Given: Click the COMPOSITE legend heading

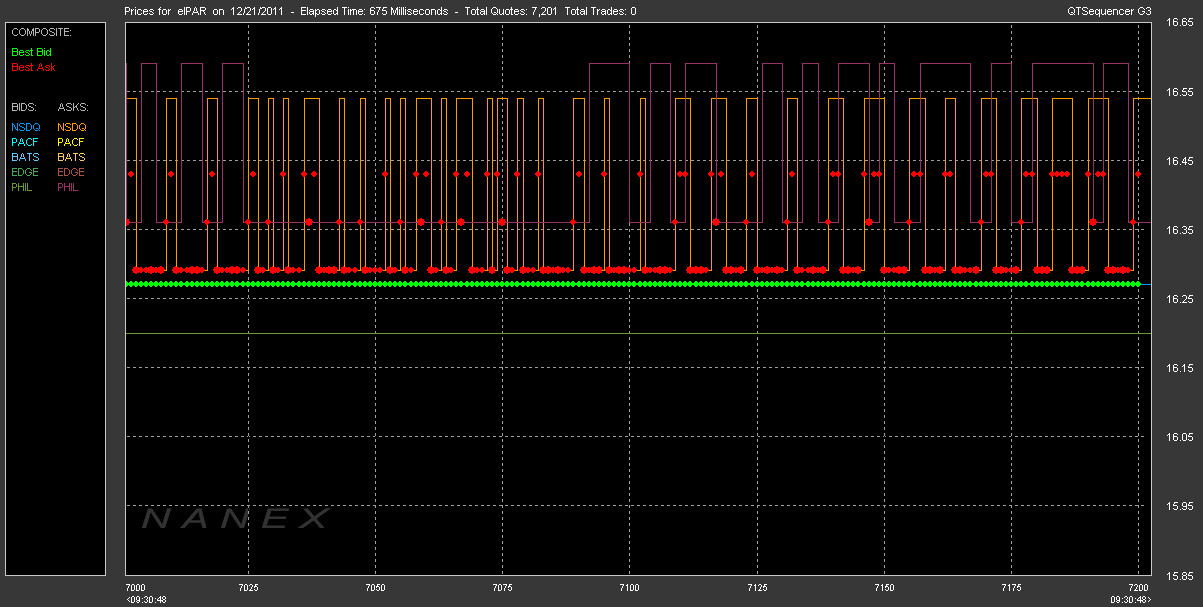Looking at the screenshot, I should (x=40, y=32).
